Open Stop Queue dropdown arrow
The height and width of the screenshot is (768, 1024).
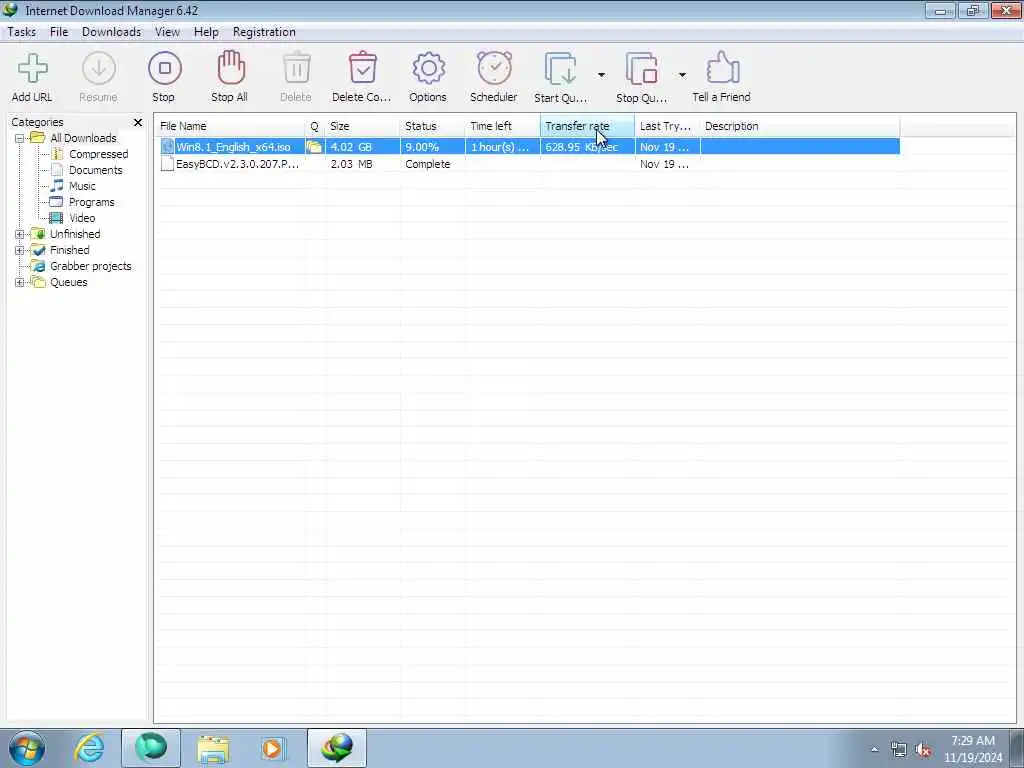pyautogui.click(x=682, y=75)
